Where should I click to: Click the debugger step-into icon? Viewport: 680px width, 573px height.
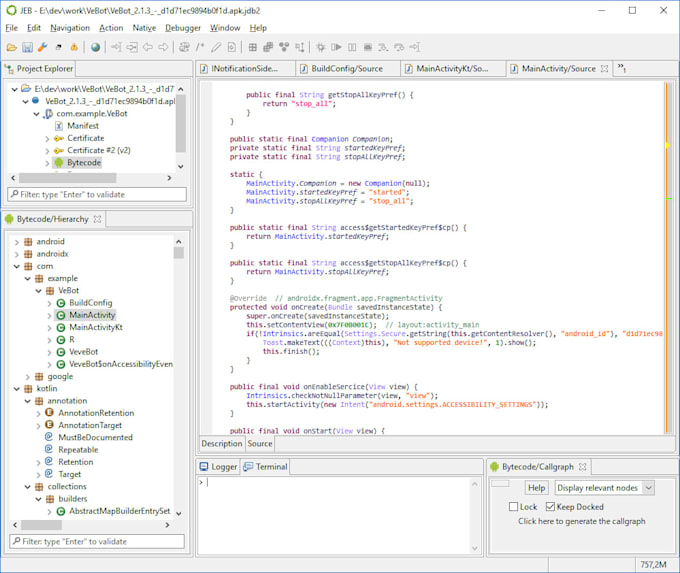pyautogui.click(x=383, y=47)
